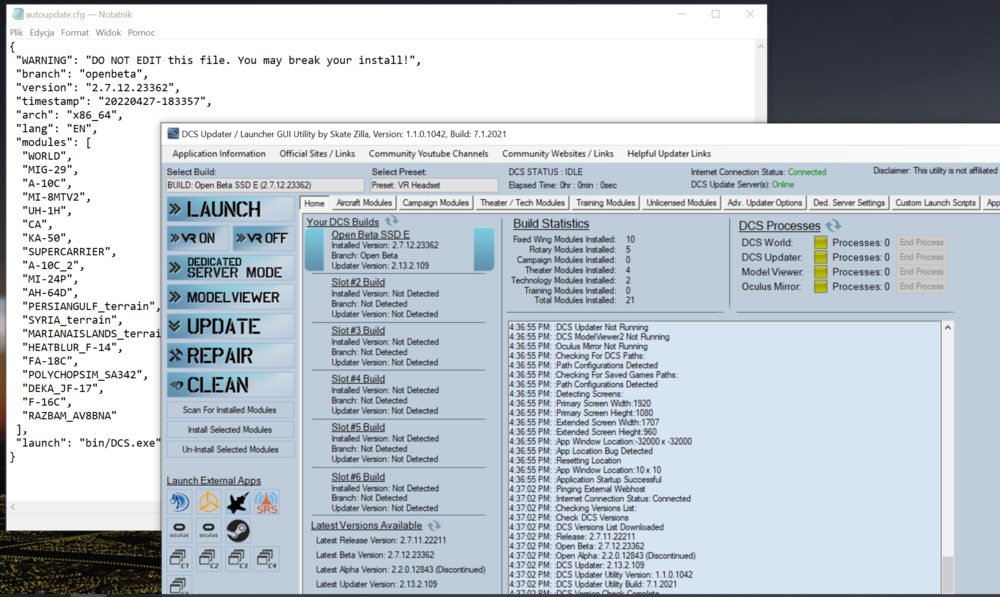This screenshot has width=1000, height=597.
Task: Click the DCS World yellow status indicator
Action: (x=821, y=242)
